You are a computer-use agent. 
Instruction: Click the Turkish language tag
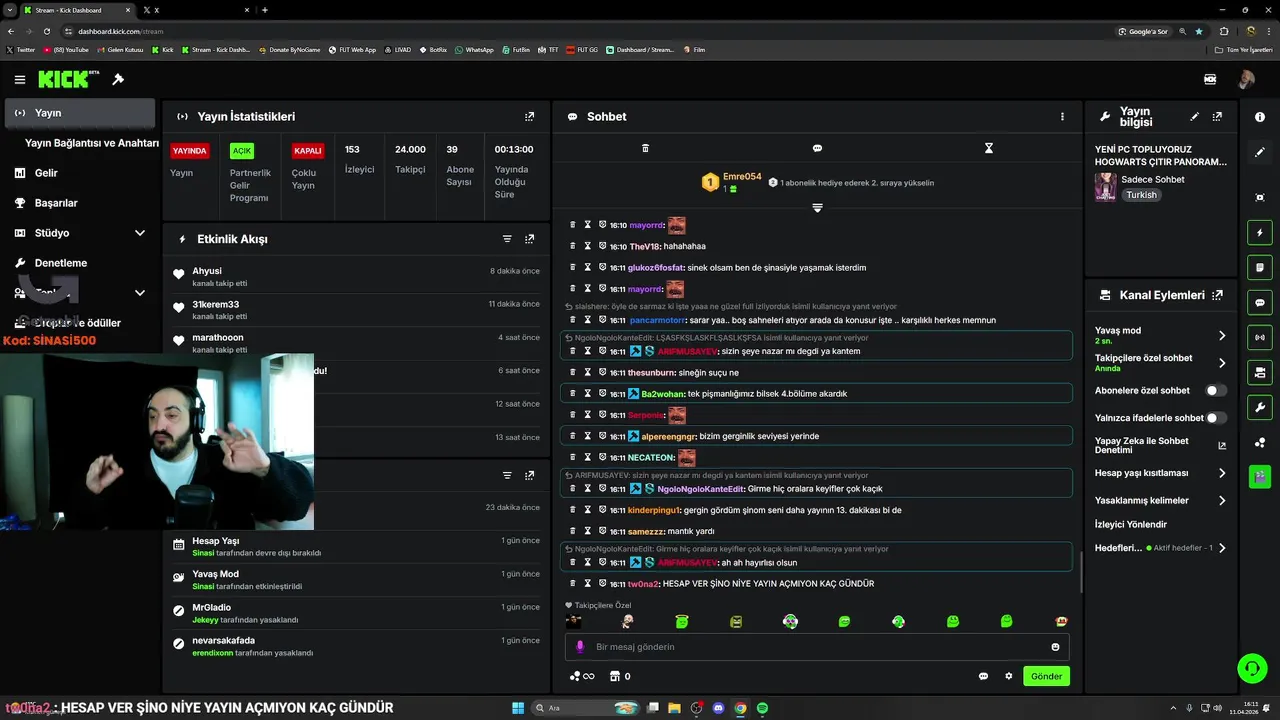(1141, 195)
